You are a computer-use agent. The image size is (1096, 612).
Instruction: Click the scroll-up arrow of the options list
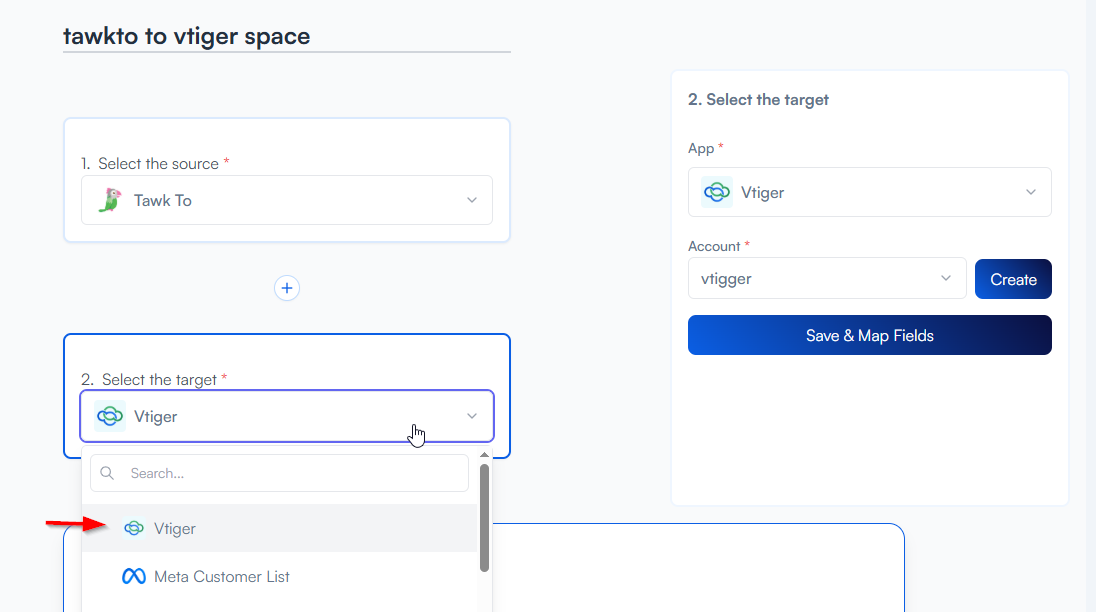click(x=485, y=455)
